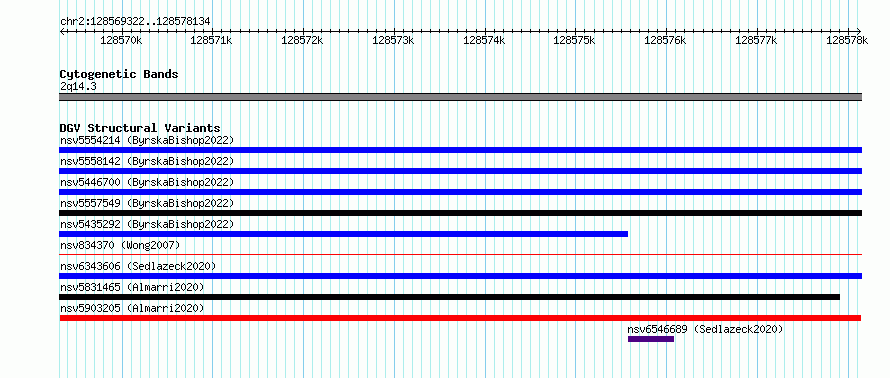Click the chr2:128569322..128578134 coordinates text

point(135,21)
